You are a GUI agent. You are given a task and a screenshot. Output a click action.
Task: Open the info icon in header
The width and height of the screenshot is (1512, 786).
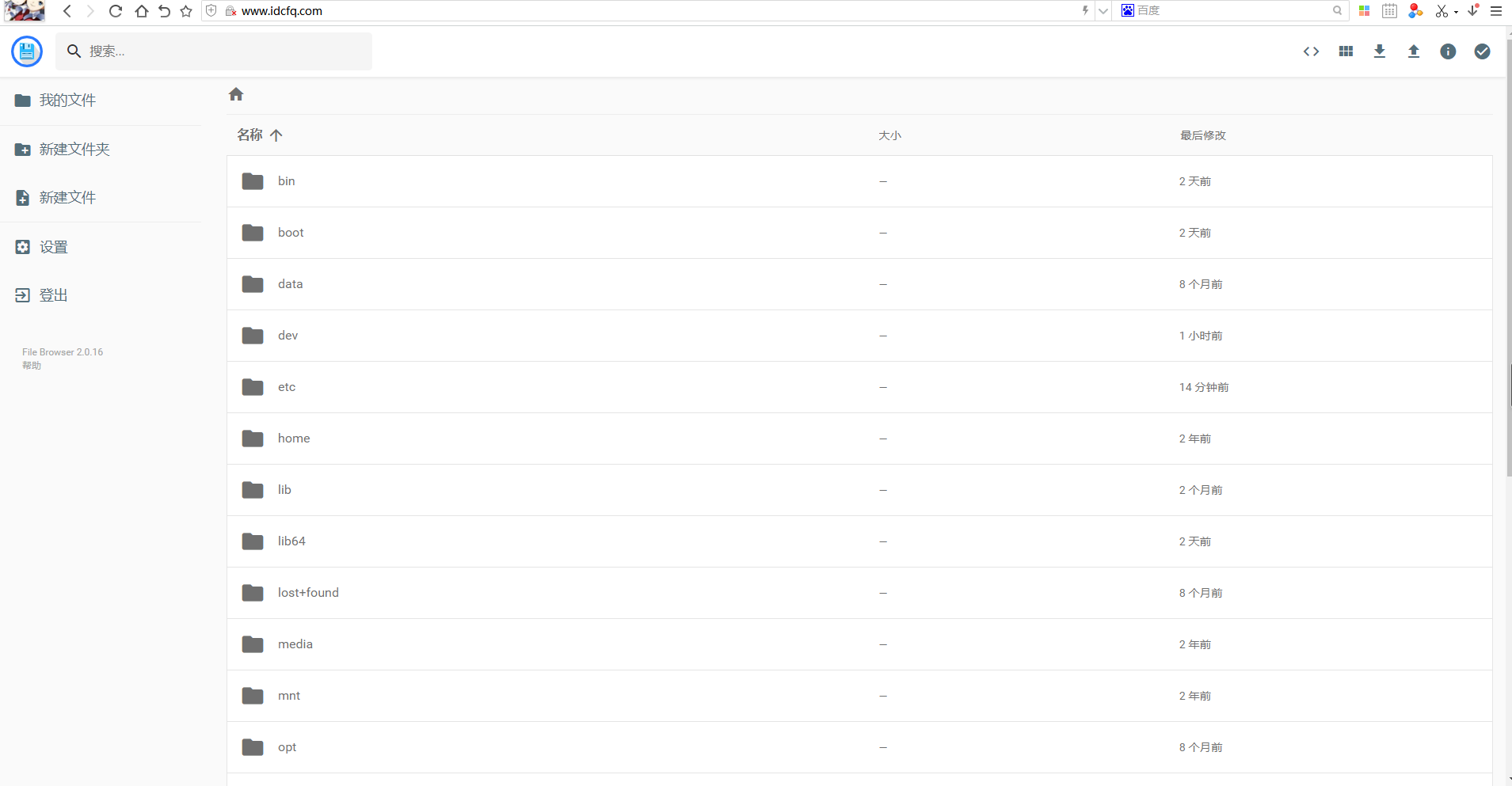click(1448, 51)
